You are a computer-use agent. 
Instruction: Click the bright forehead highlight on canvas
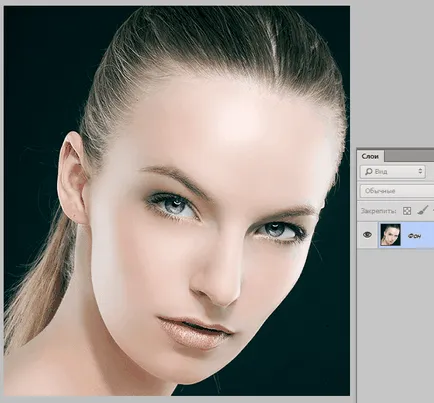pyautogui.click(x=238, y=120)
